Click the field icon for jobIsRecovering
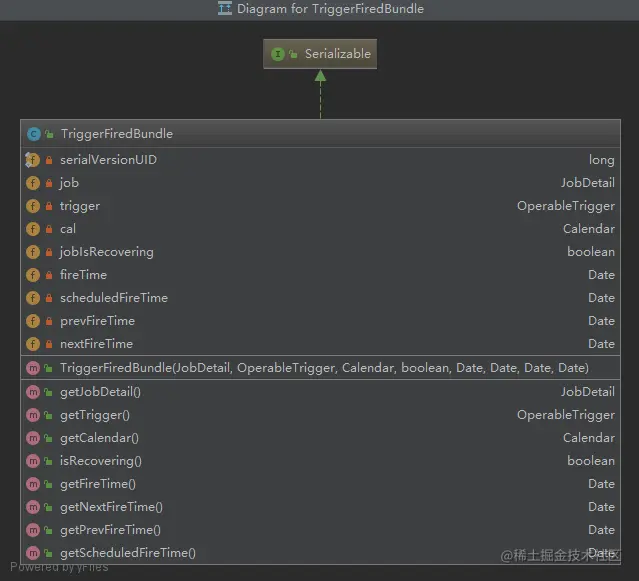Screen dimensions: 639x581 coord(33,252)
